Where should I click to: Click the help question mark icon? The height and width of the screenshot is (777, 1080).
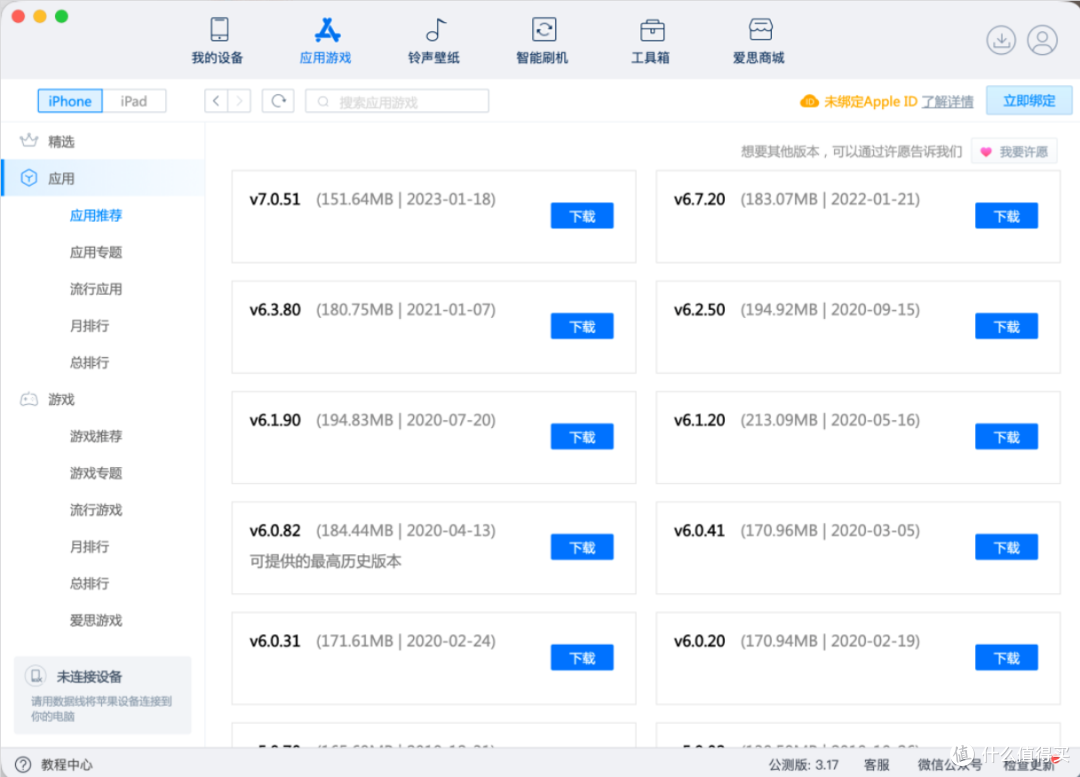coord(23,765)
